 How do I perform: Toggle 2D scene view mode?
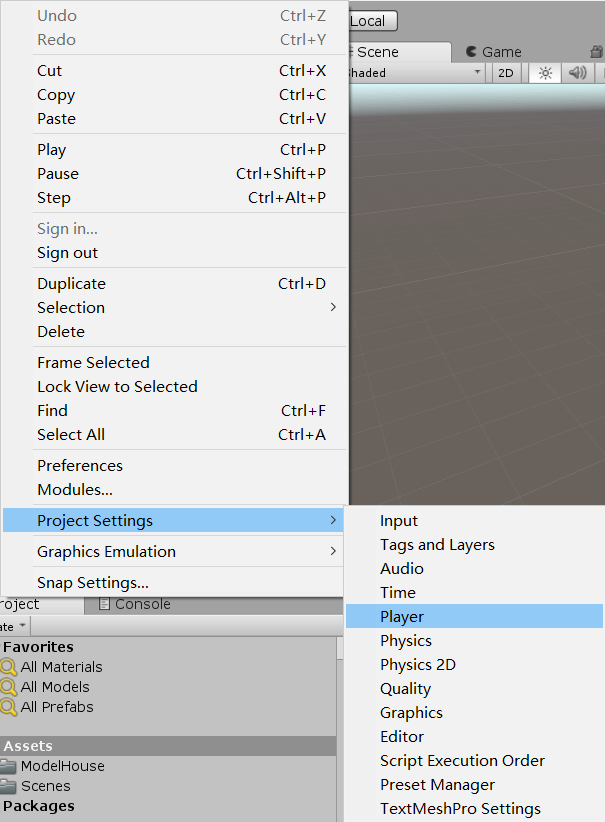(x=506, y=73)
